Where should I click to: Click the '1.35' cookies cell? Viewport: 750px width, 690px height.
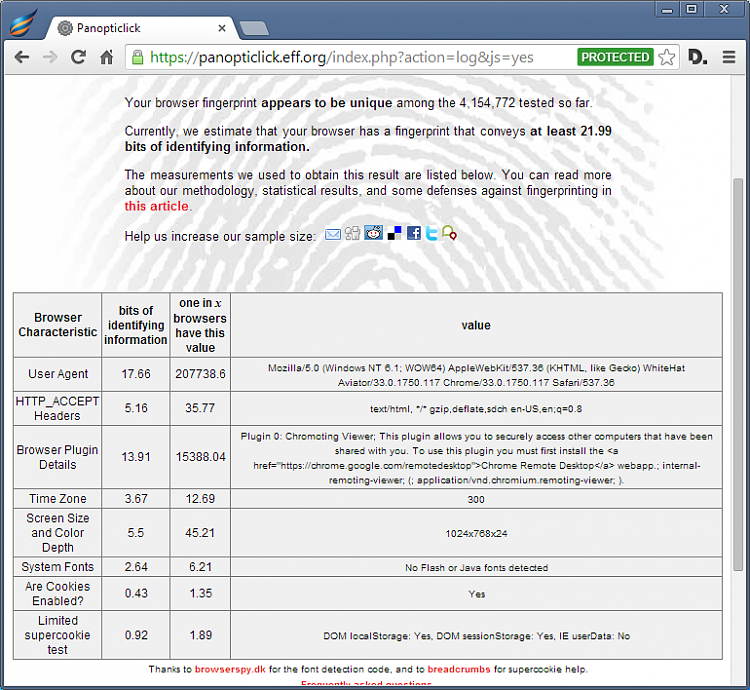200,593
